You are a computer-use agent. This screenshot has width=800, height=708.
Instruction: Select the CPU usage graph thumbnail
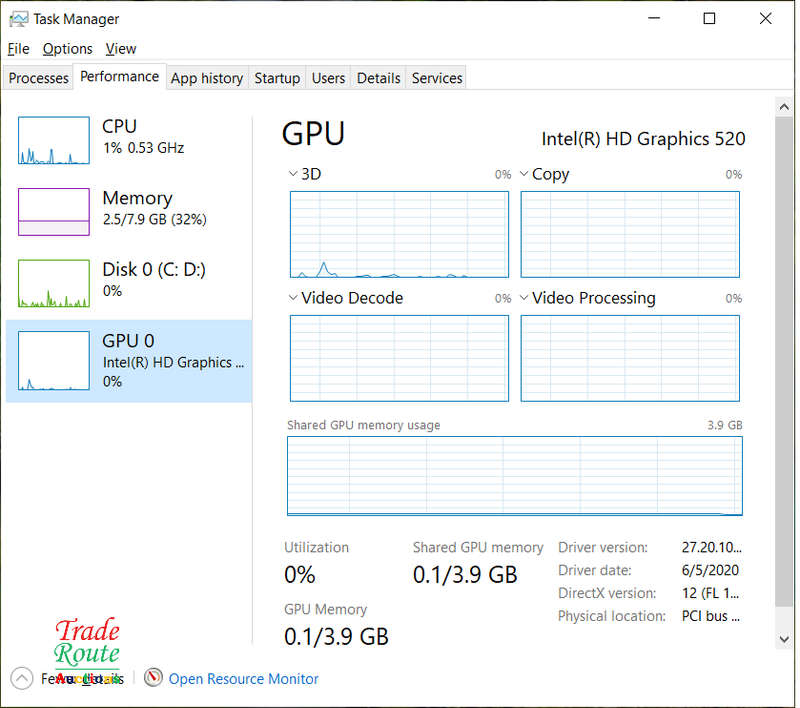(54, 140)
